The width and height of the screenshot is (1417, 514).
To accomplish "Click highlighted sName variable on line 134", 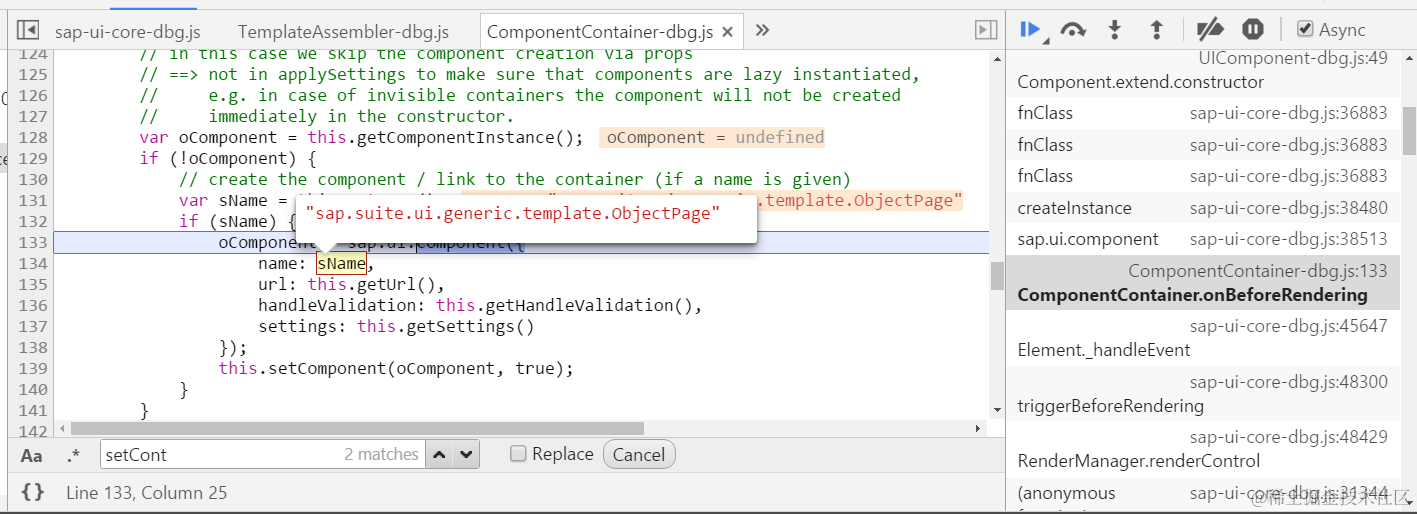I will pos(341,263).
